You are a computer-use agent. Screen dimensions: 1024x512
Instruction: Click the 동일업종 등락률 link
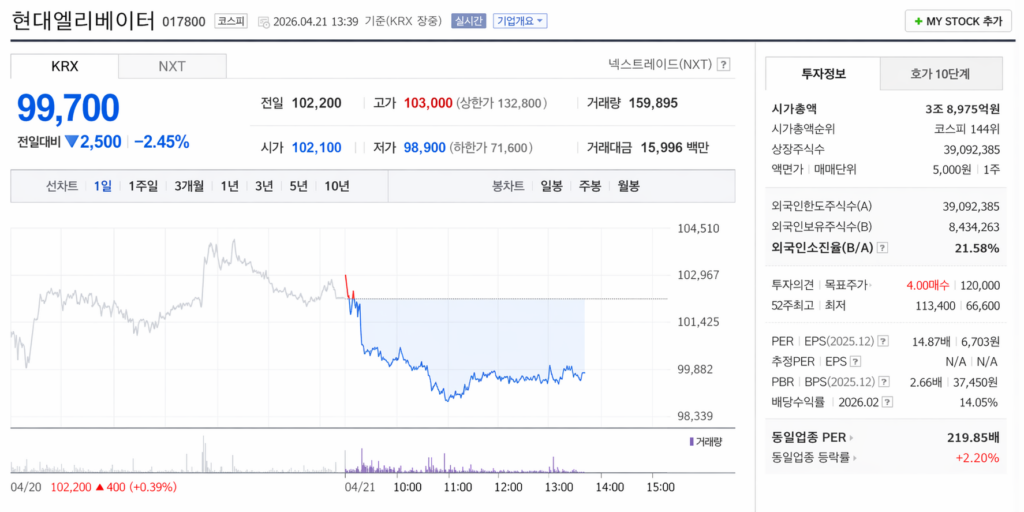(x=810, y=458)
